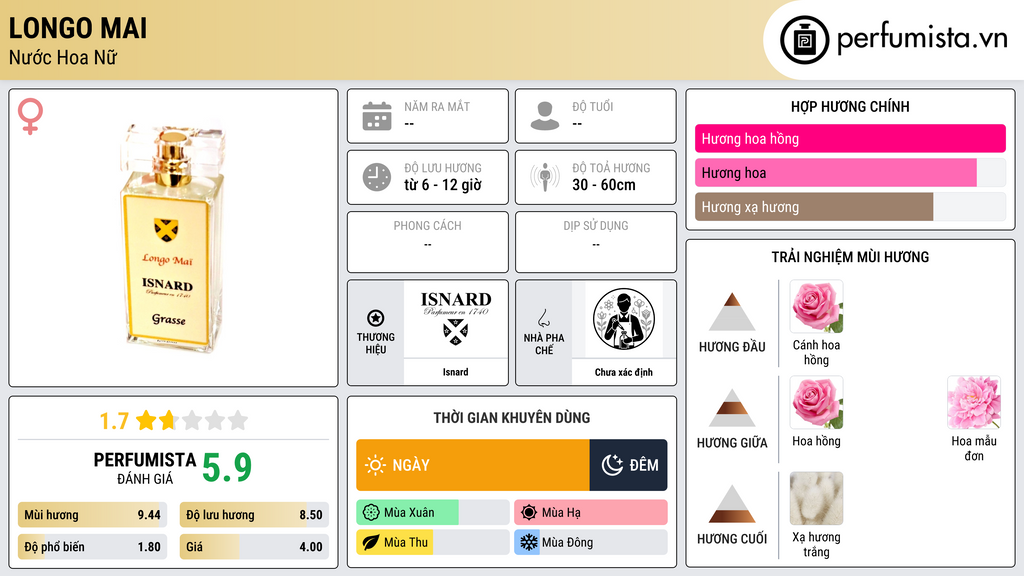This screenshot has width=1024, height=576.
Task: Click the moon icon beside Đêm
Action: (x=612, y=465)
